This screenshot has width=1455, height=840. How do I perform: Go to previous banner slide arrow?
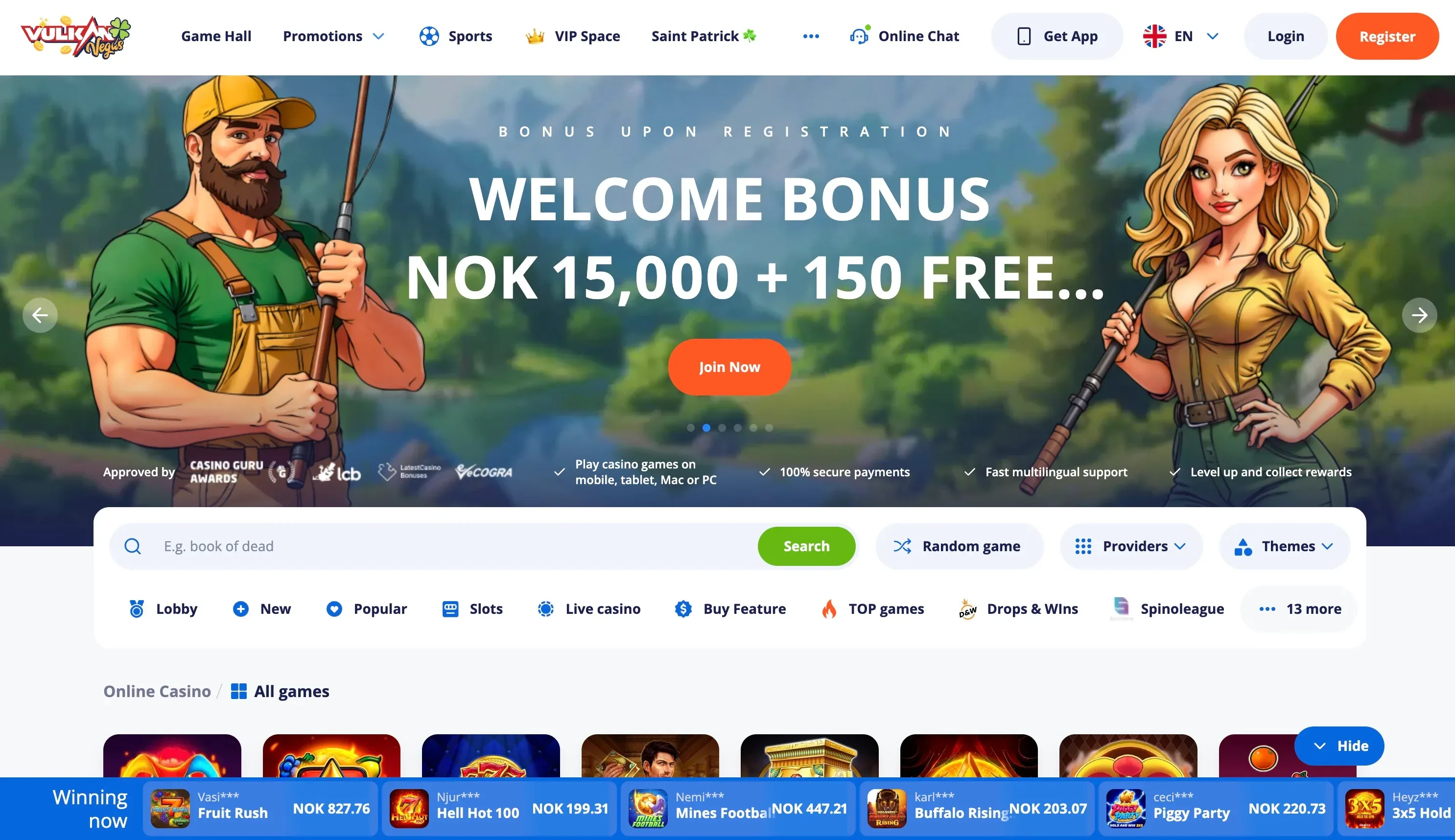(40, 315)
